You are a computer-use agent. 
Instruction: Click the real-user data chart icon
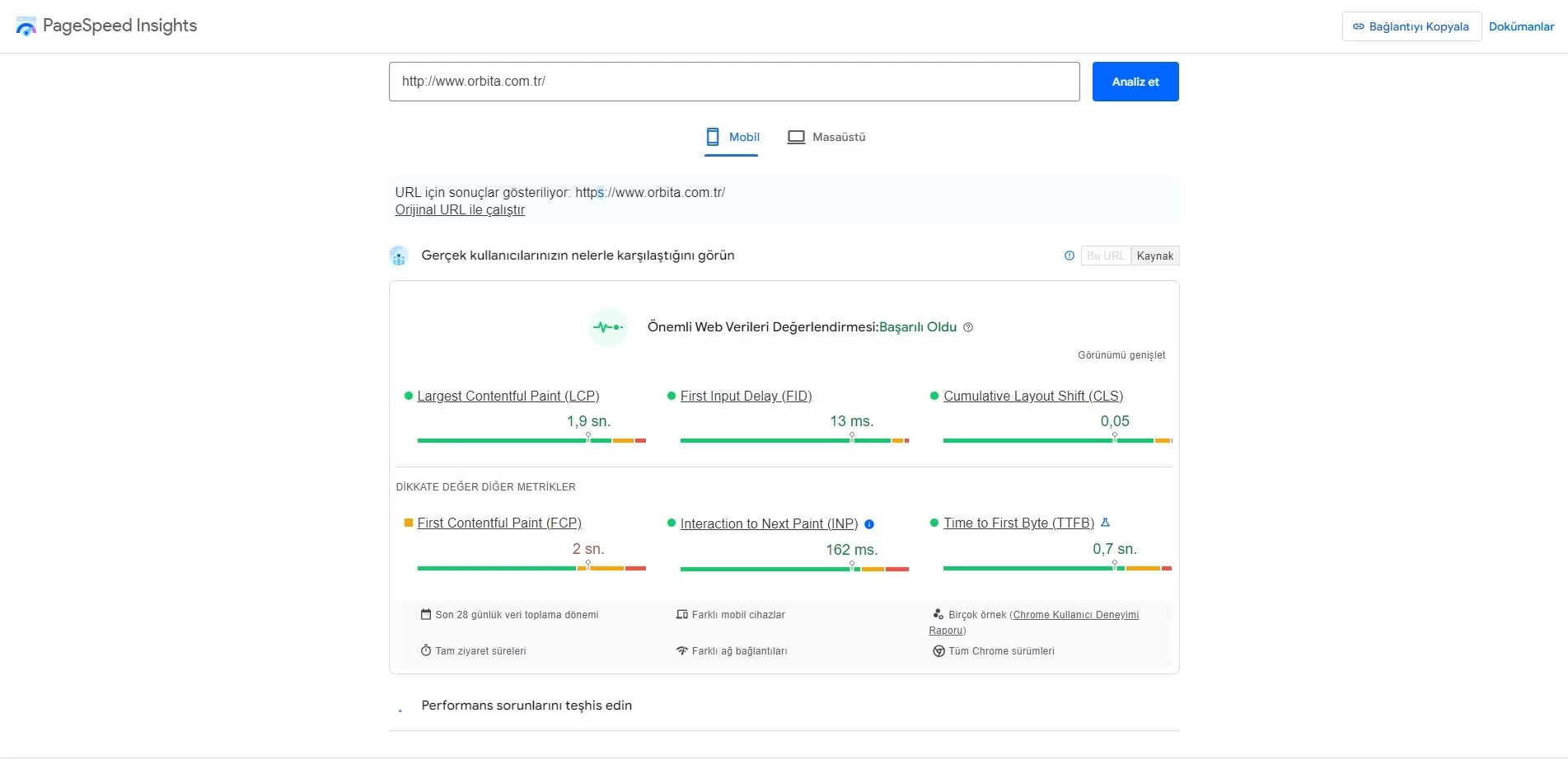click(399, 256)
